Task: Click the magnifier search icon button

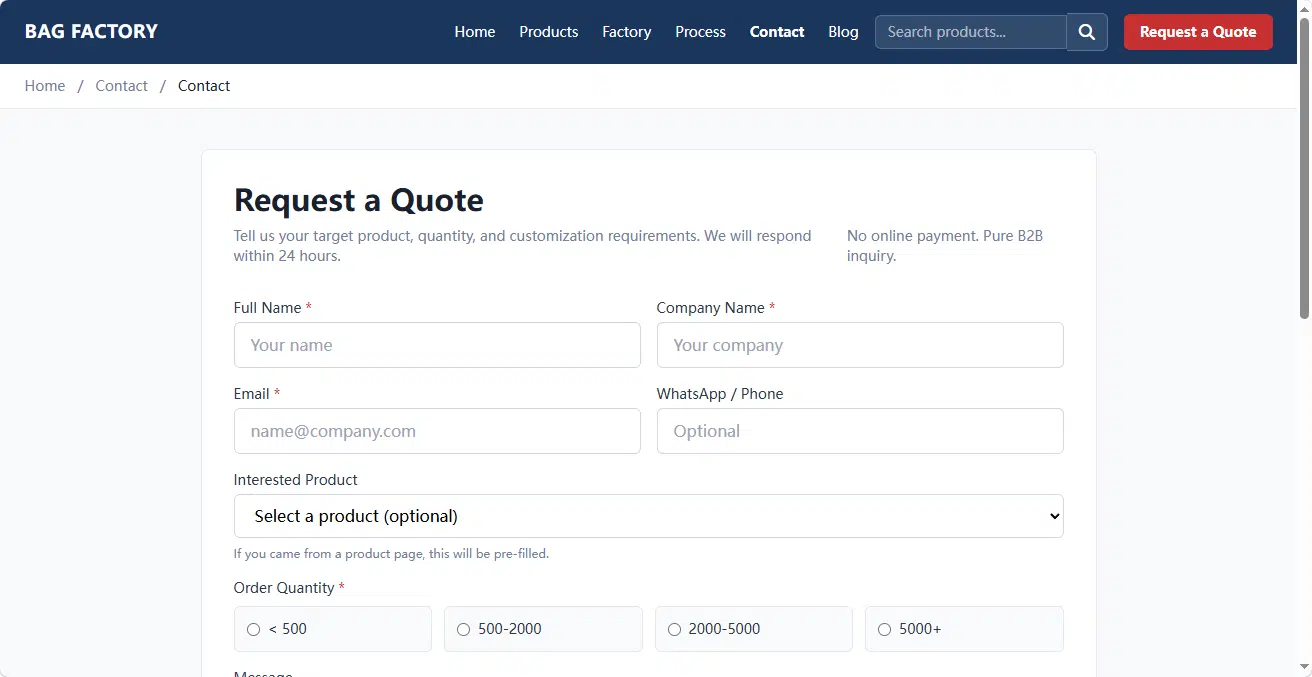Action: (x=1087, y=32)
